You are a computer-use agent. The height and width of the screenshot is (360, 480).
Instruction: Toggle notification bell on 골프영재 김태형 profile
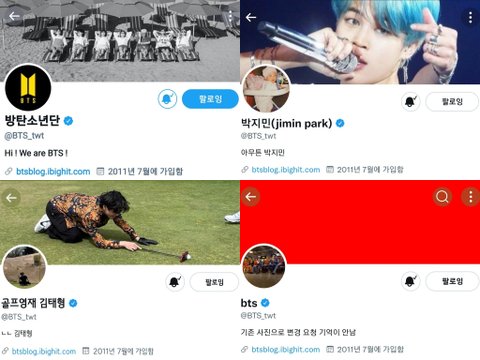pos(175,282)
